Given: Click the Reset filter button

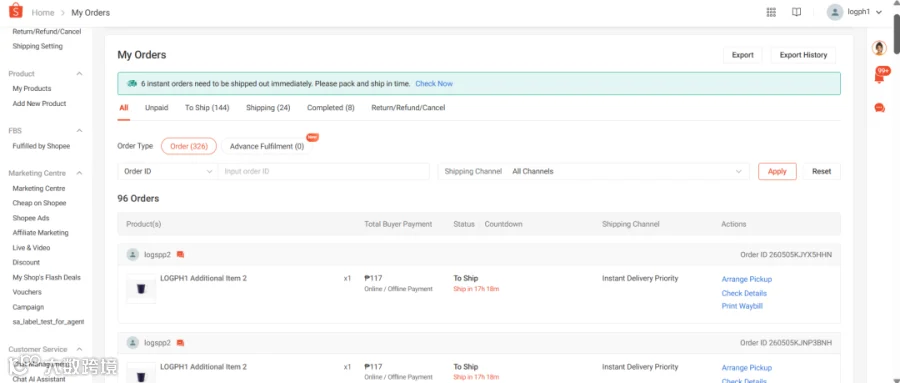Looking at the screenshot, I should tap(821, 171).
